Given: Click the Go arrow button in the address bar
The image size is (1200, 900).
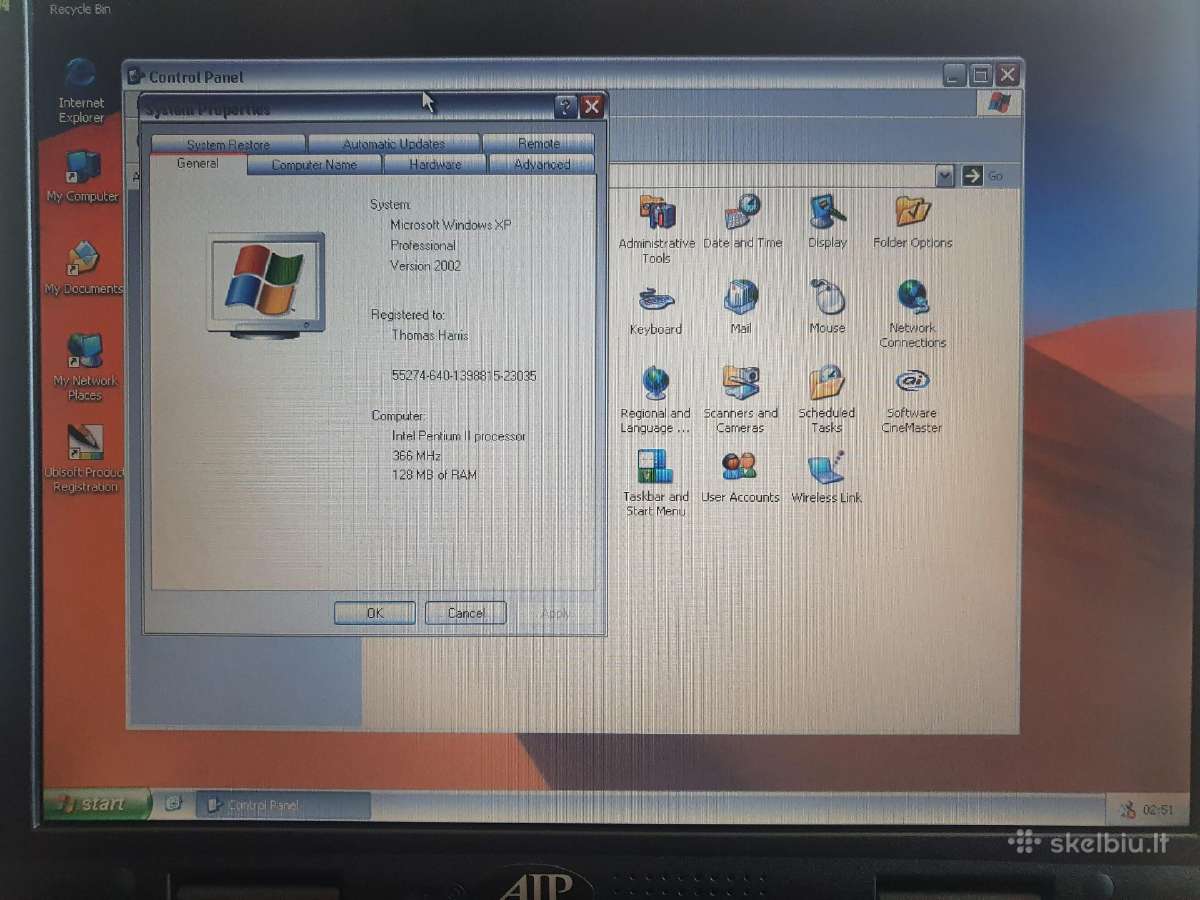Looking at the screenshot, I should click(972, 176).
